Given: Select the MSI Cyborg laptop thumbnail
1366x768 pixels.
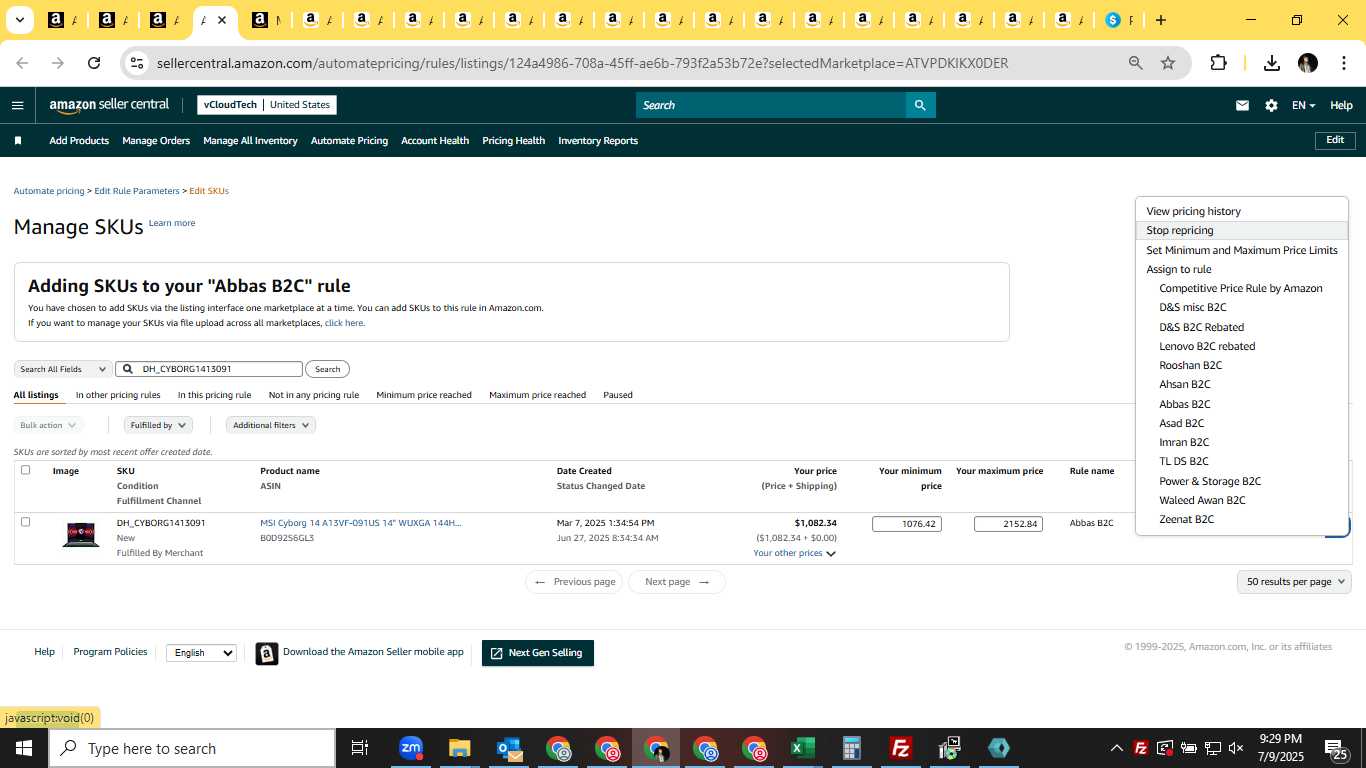Looking at the screenshot, I should click(x=81, y=535).
